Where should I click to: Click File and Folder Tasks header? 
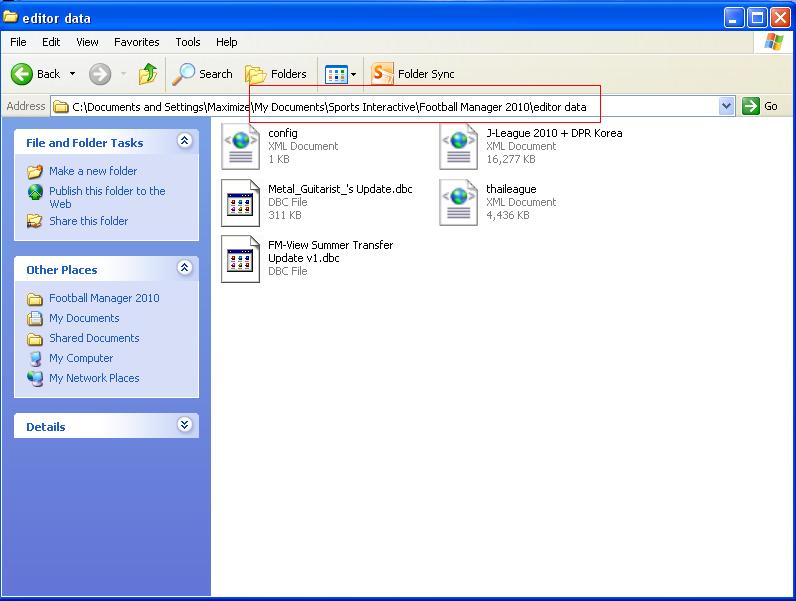85,143
